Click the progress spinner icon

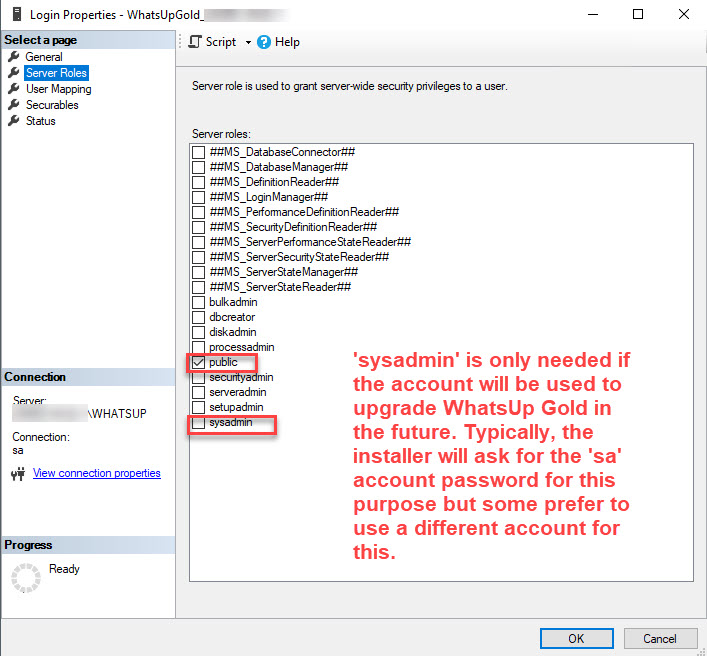(26, 578)
